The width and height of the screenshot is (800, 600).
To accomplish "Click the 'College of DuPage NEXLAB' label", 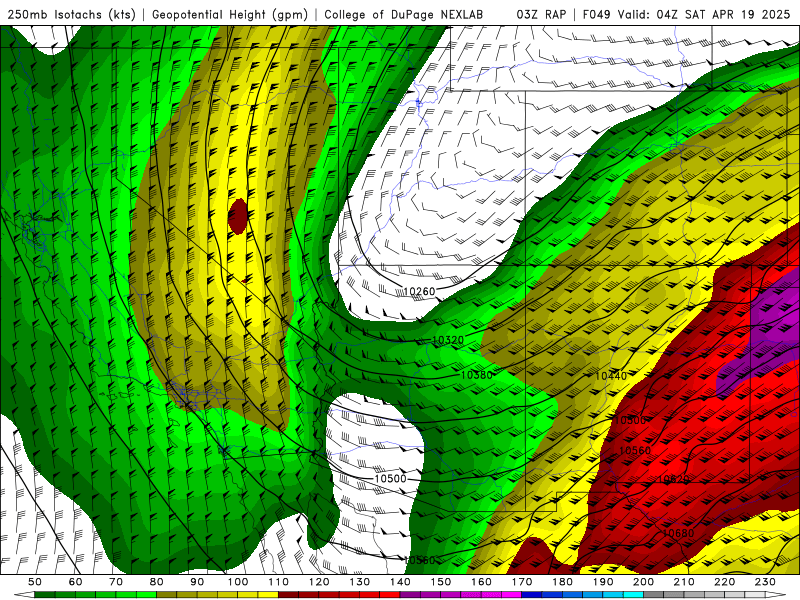I will [404, 14].
